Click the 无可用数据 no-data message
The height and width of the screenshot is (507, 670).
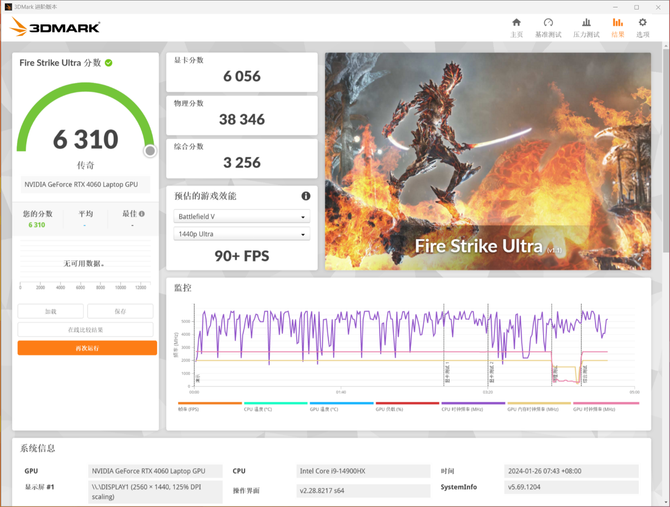(84, 264)
